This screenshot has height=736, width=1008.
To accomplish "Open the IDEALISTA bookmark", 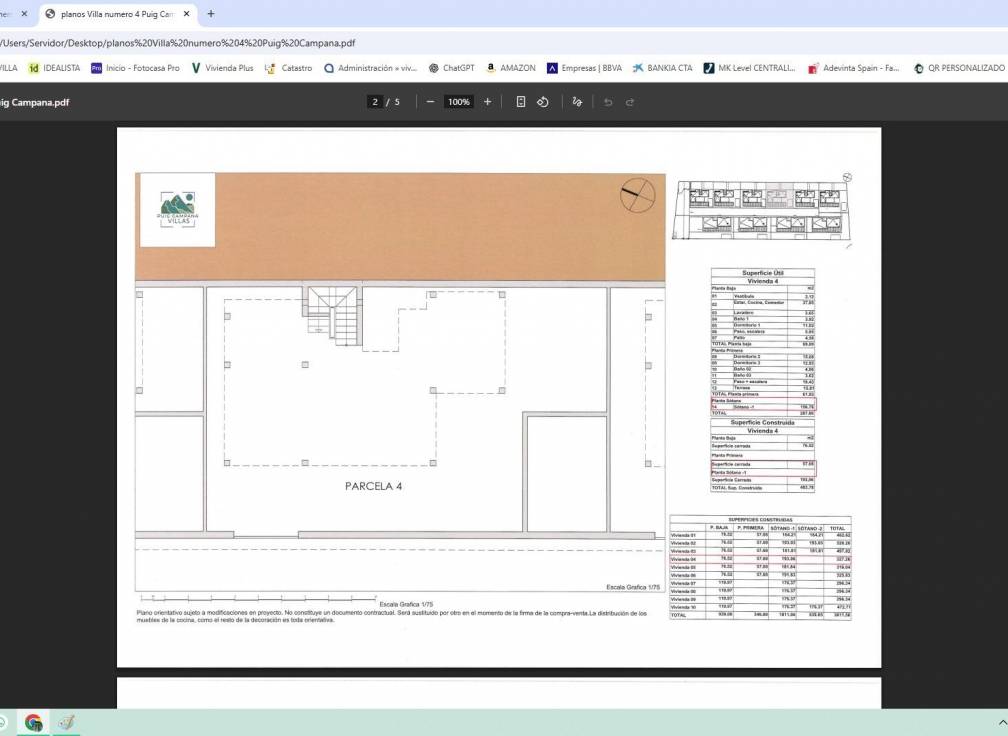I will pyautogui.click(x=54, y=68).
